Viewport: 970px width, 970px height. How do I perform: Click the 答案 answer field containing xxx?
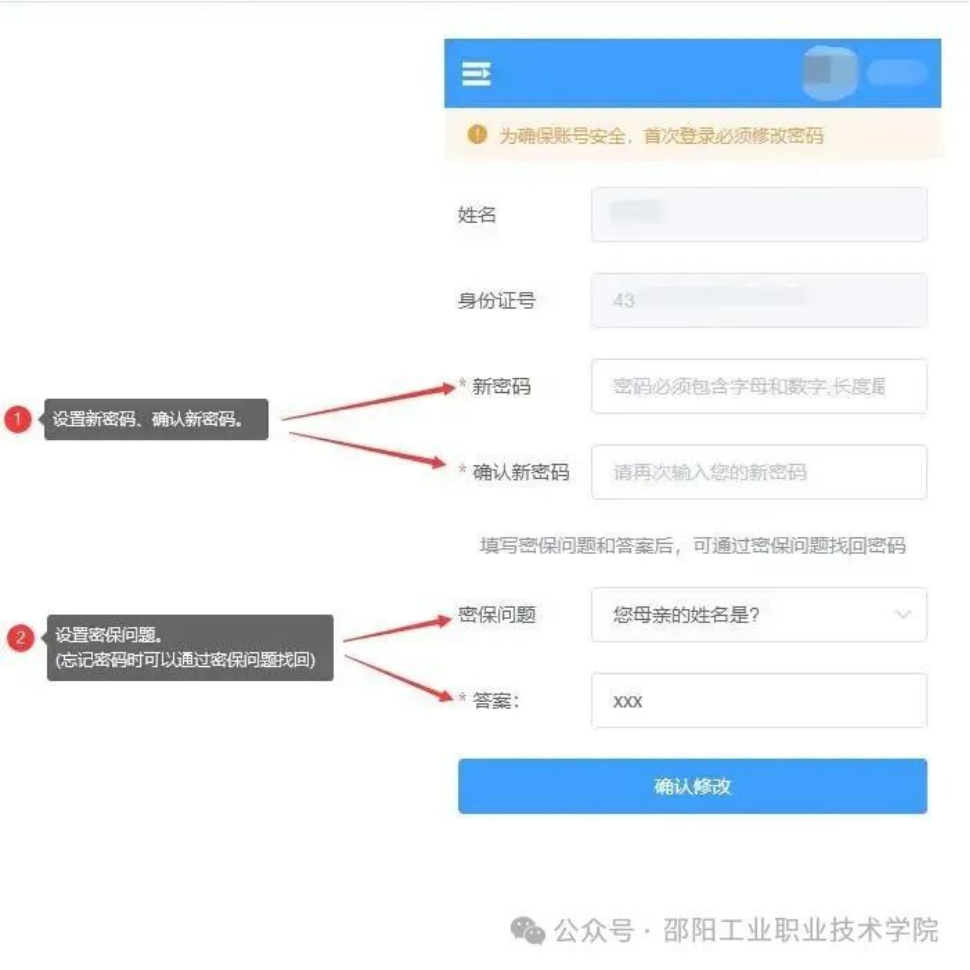[758, 700]
